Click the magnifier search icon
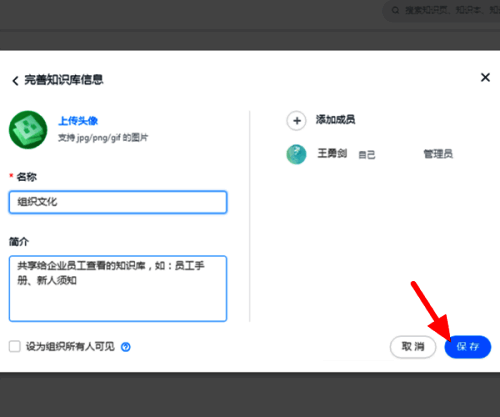The image size is (500, 417). (x=395, y=11)
